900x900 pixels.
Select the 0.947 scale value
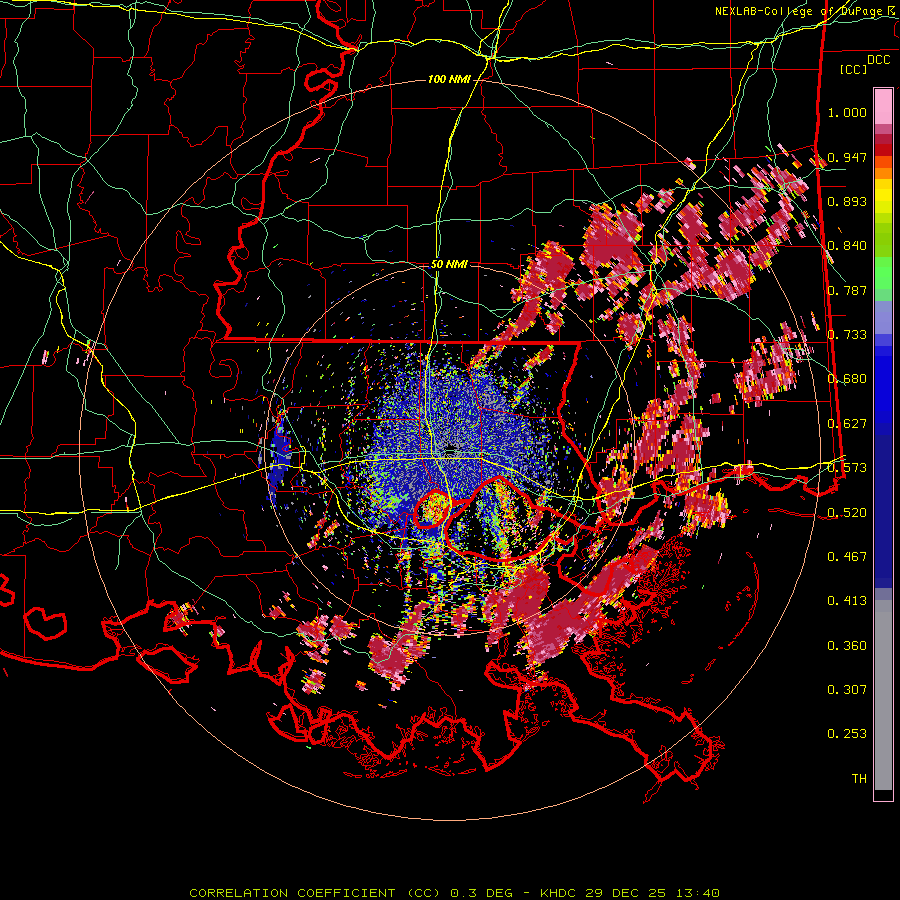coord(847,157)
